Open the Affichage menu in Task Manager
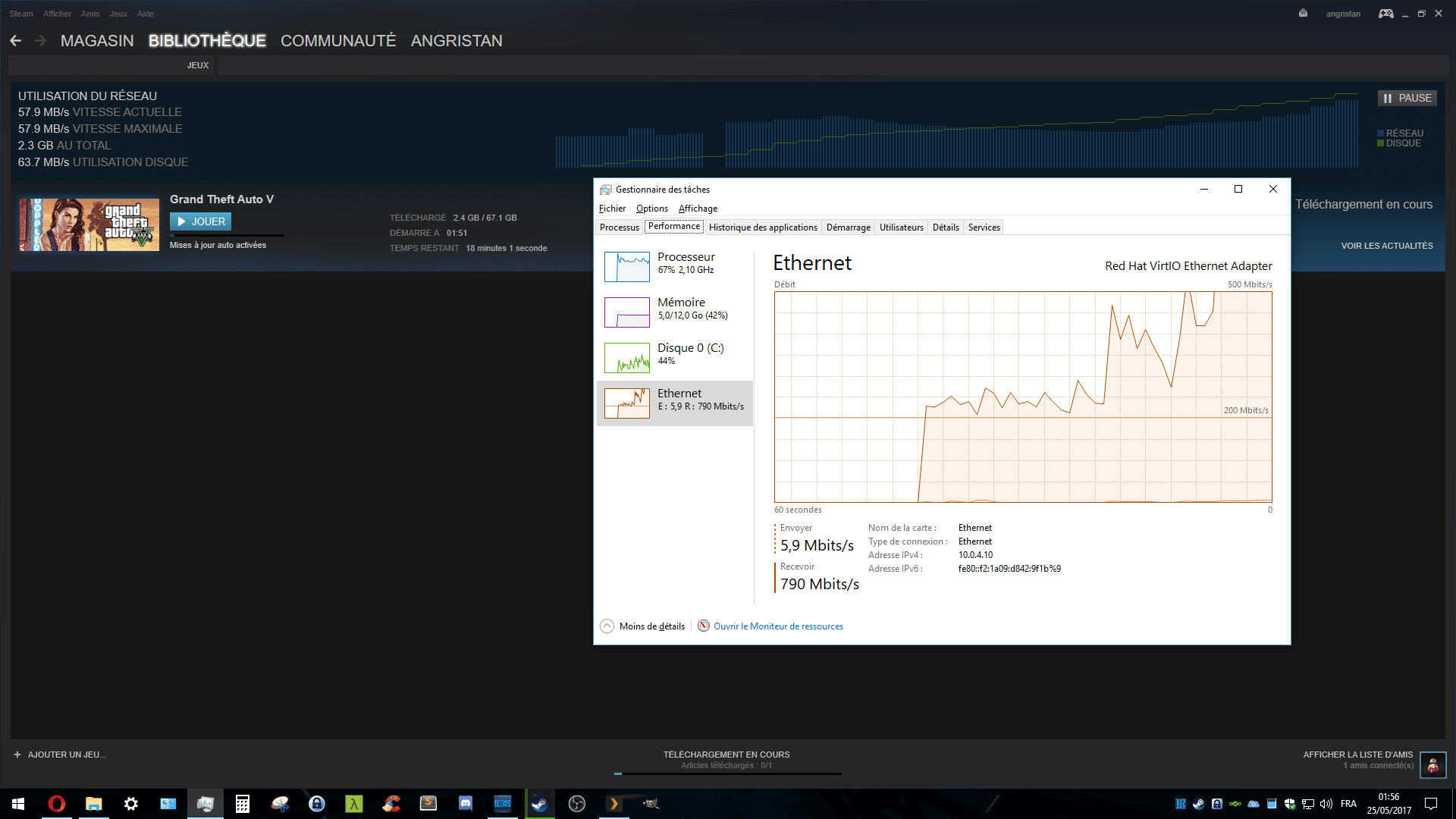This screenshot has height=819, width=1456. pyautogui.click(x=698, y=209)
